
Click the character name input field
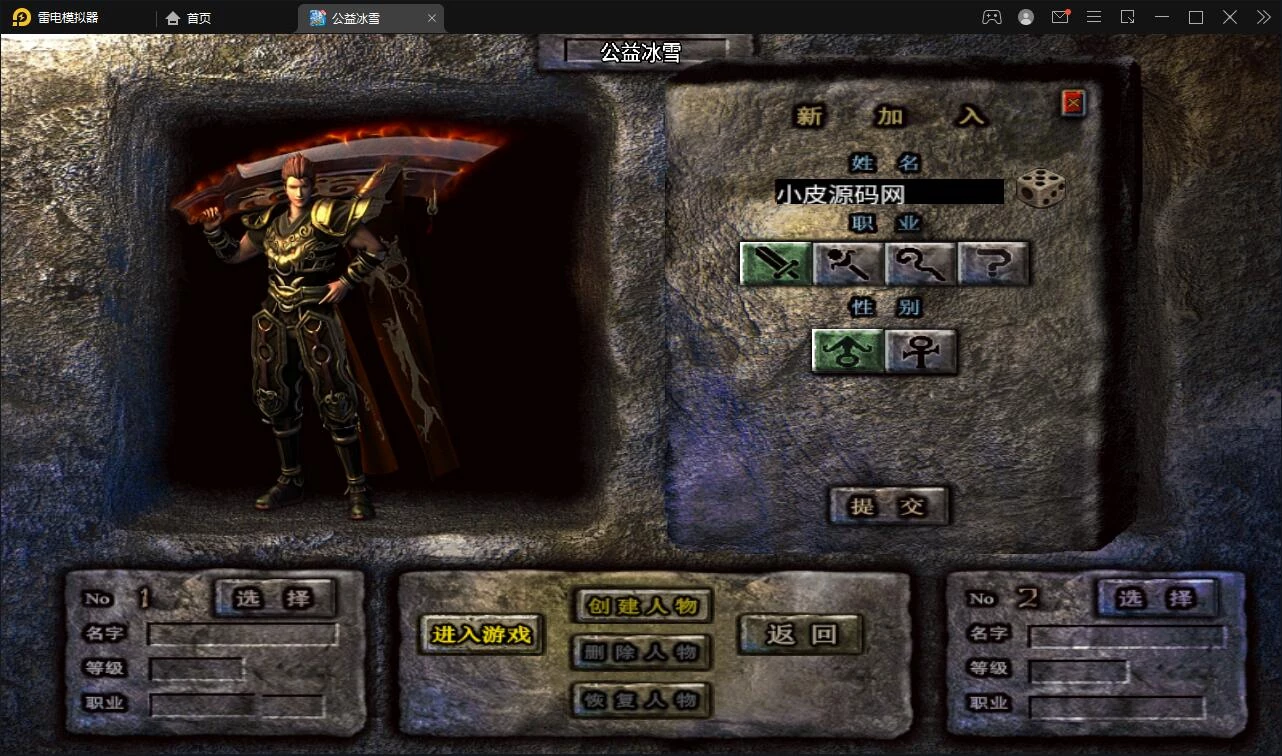888,192
